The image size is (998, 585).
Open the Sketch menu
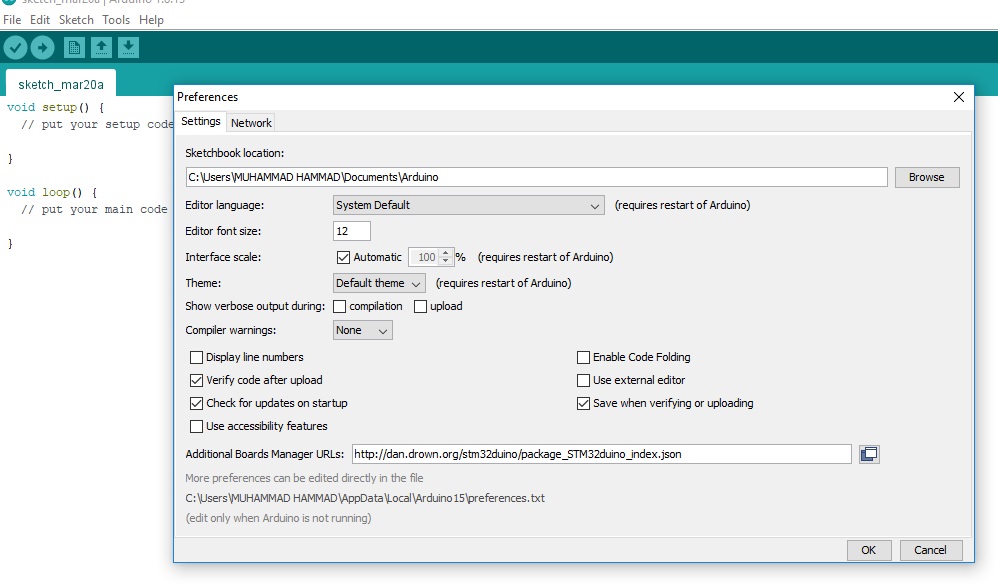[x=76, y=20]
